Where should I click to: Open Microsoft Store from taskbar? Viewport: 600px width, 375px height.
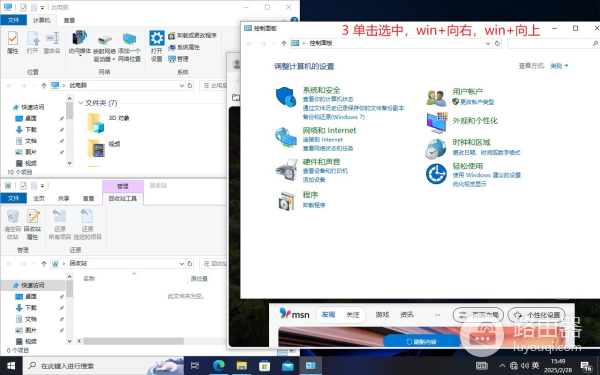[264, 366]
